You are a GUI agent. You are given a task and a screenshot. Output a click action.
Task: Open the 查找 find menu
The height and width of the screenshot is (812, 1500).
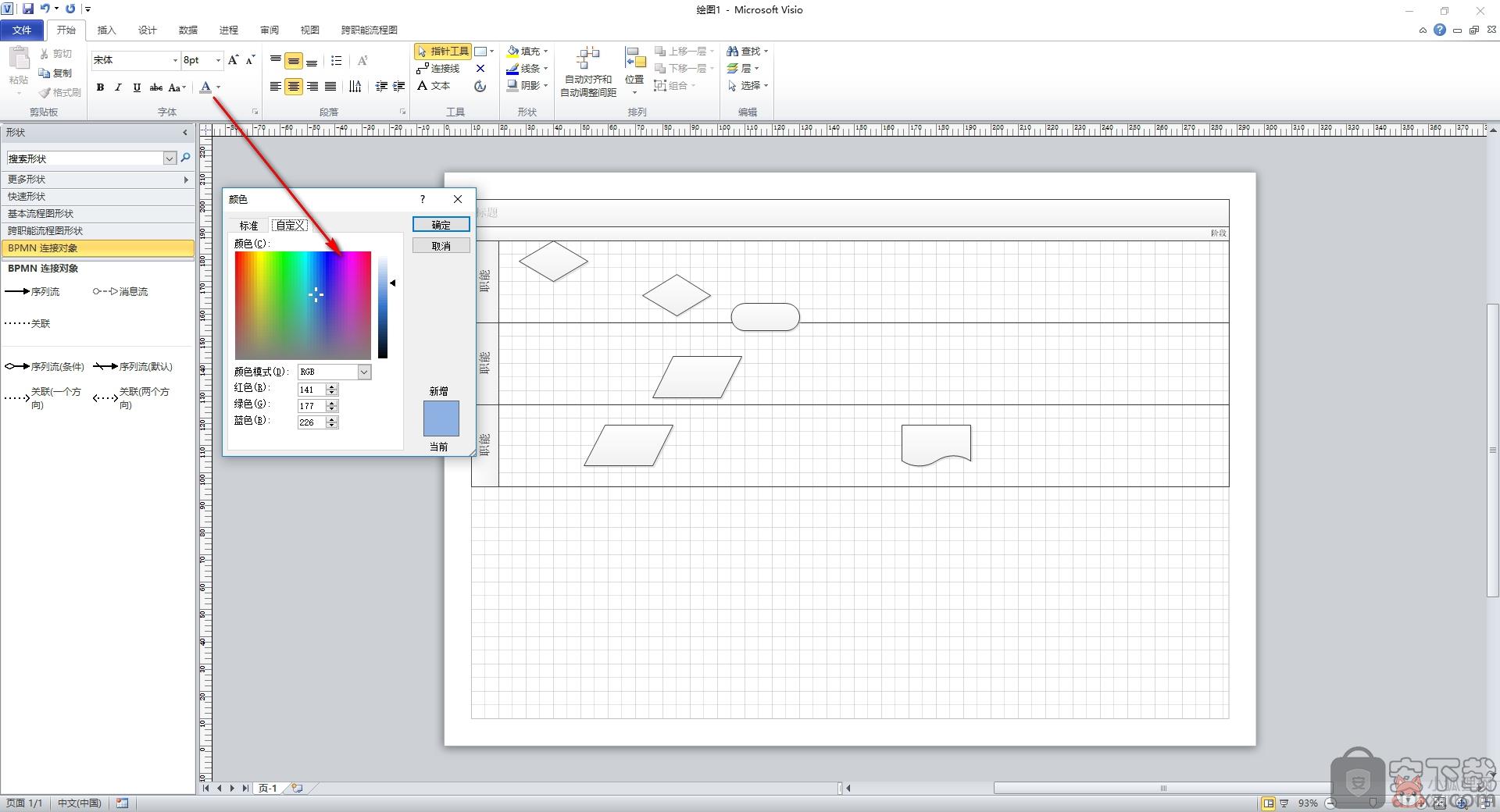[x=748, y=52]
